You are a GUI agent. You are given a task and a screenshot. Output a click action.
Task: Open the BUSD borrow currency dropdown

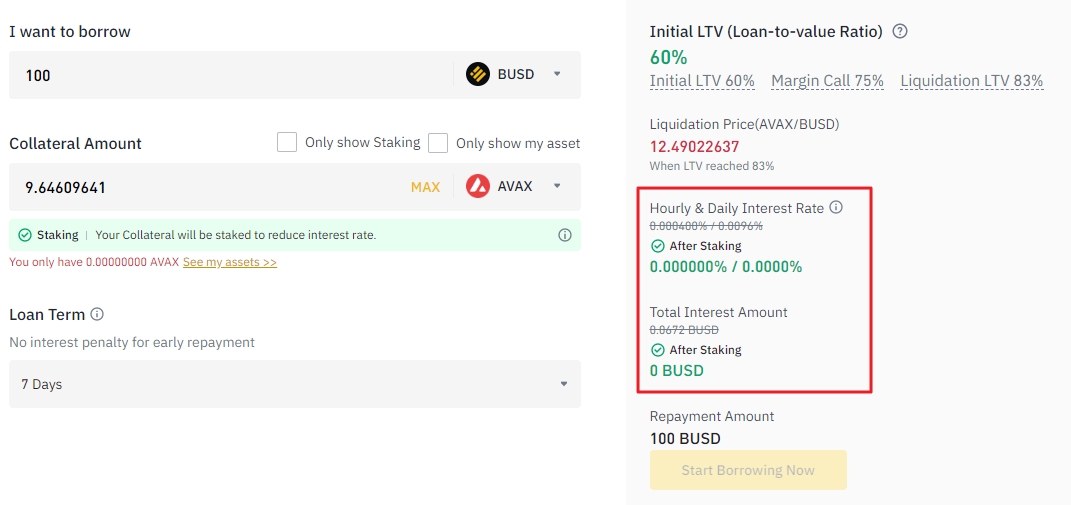557,74
